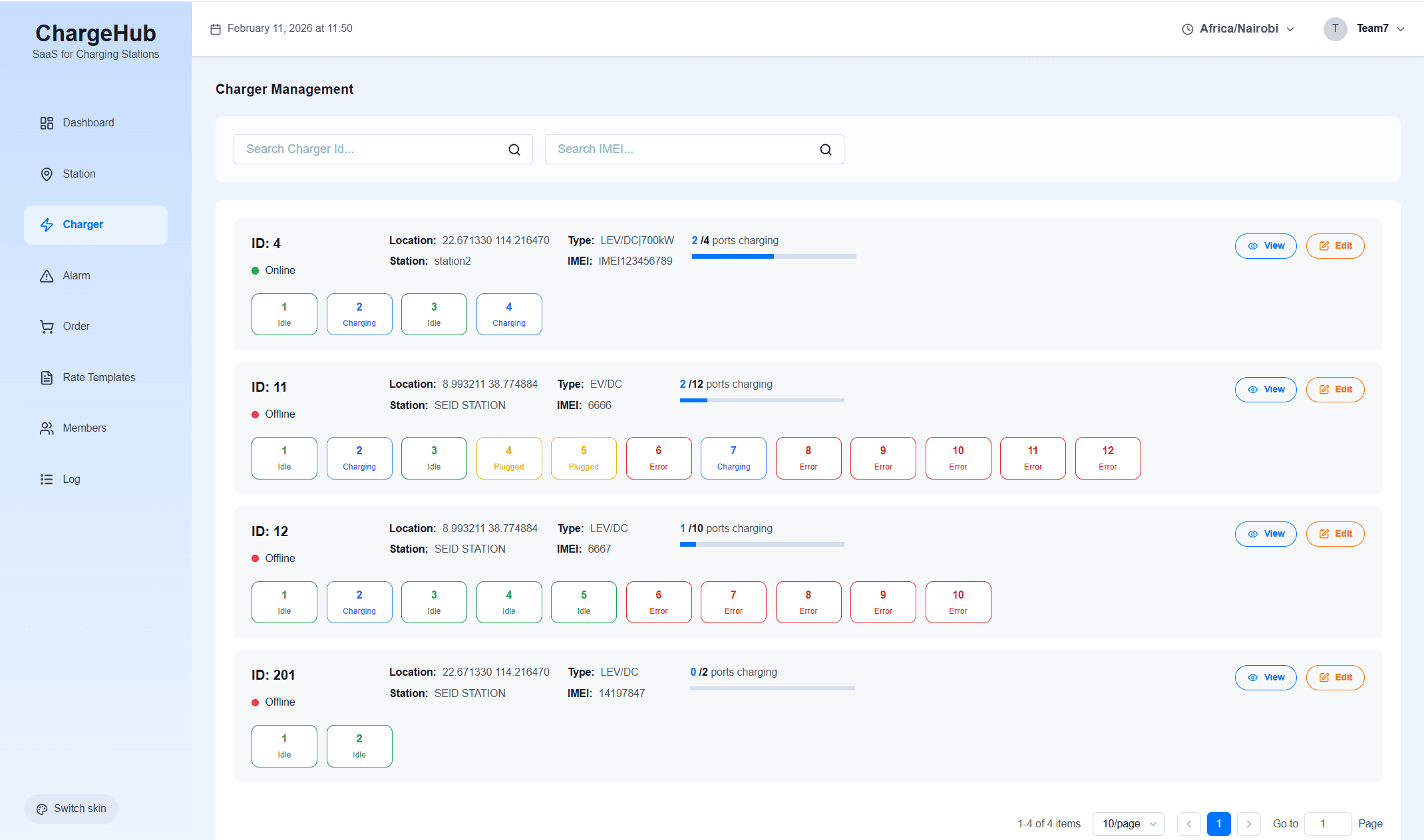Image resolution: width=1424 pixels, height=840 pixels.
Task: Click Edit button for charger ID 201
Action: pos(1335,678)
